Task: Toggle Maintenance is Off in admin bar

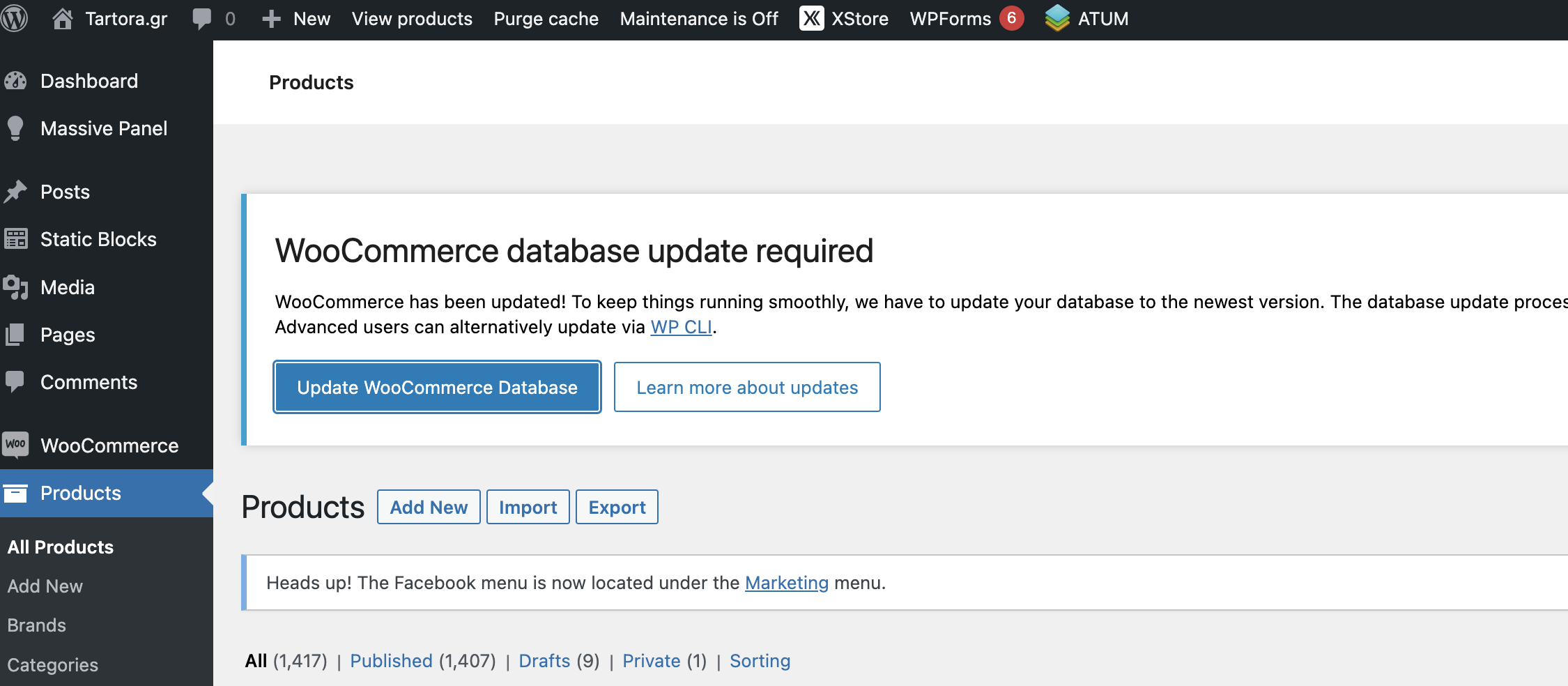Action: click(698, 19)
